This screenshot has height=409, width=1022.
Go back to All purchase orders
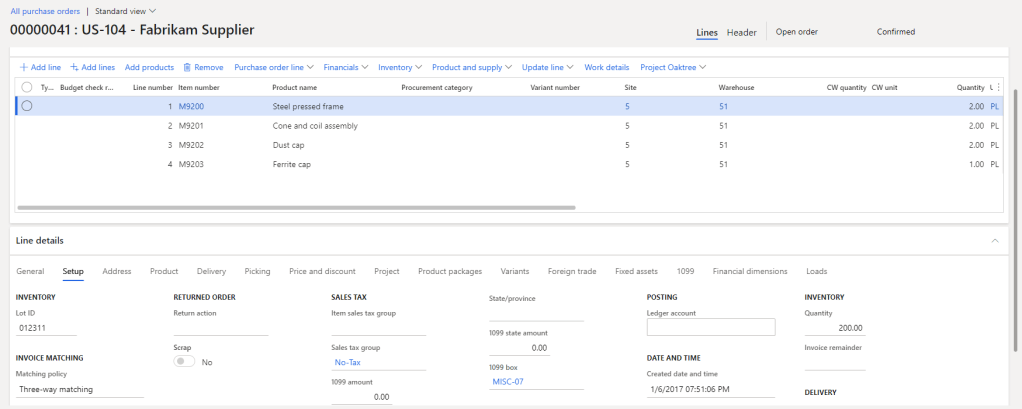pyautogui.click(x=44, y=10)
